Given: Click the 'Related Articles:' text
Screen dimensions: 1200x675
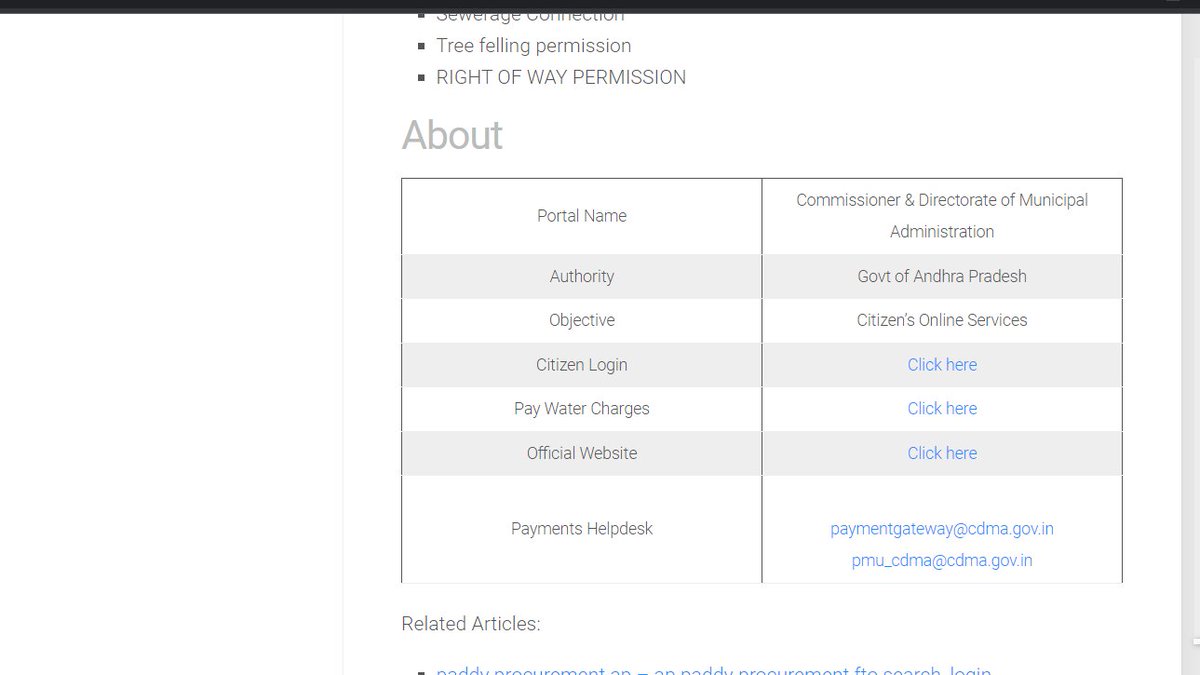Looking at the screenshot, I should point(471,624).
